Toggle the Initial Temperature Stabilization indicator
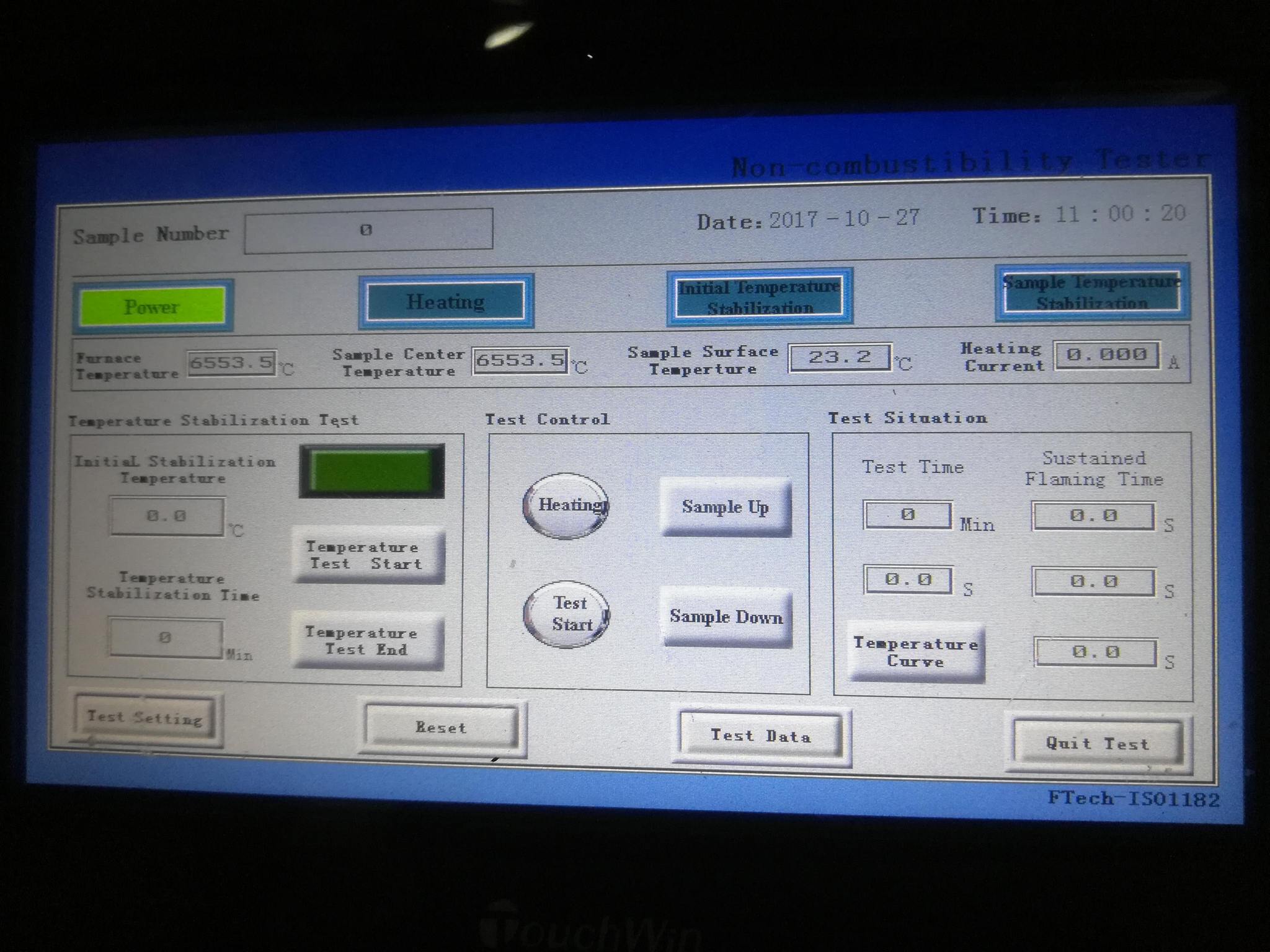The width and height of the screenshot is (1270, 952). click(x=759, y=296)
